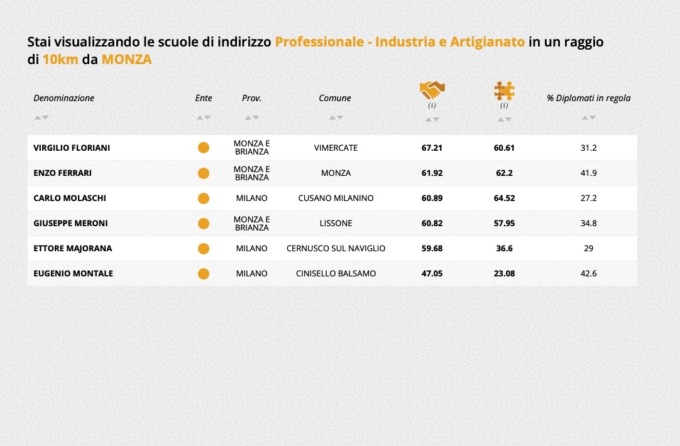Click orange Ente dot for Eugenio Montale
The image size is (680, 446).
(x=203, y=274)
